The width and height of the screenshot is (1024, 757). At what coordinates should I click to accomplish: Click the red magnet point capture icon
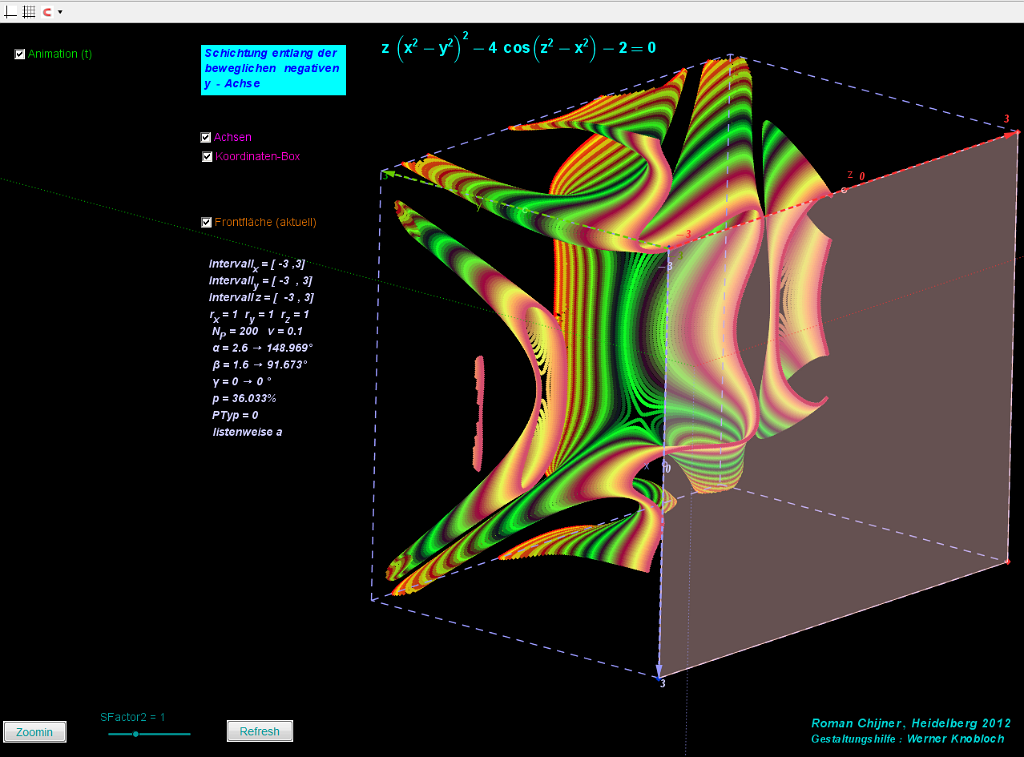[46, 12]
